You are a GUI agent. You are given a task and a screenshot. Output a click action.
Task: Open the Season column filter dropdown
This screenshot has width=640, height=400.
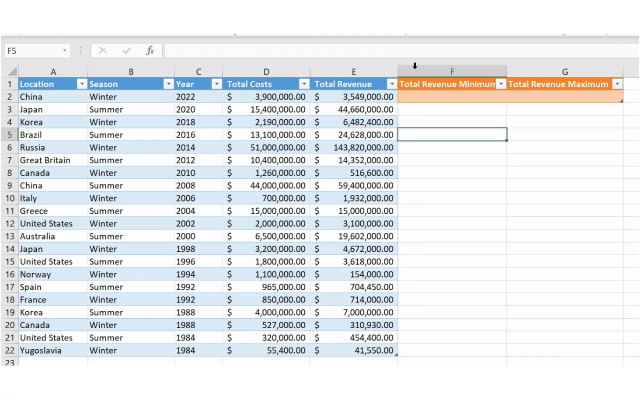169,84
